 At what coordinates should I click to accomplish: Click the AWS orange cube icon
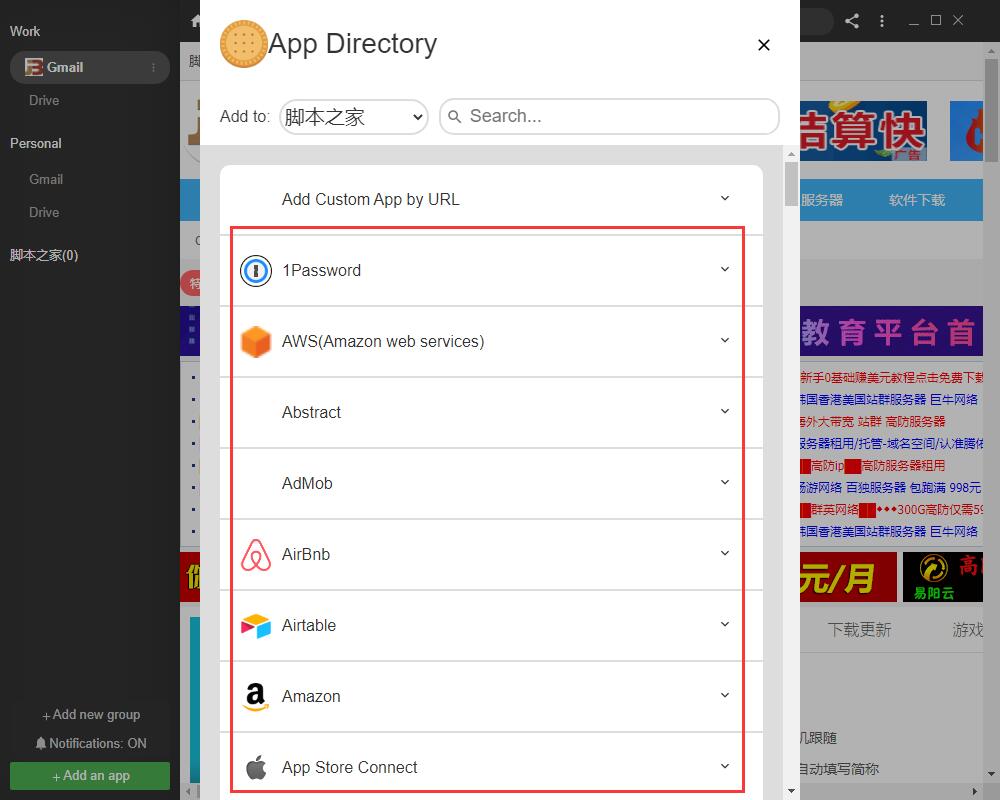pos(256,342)
